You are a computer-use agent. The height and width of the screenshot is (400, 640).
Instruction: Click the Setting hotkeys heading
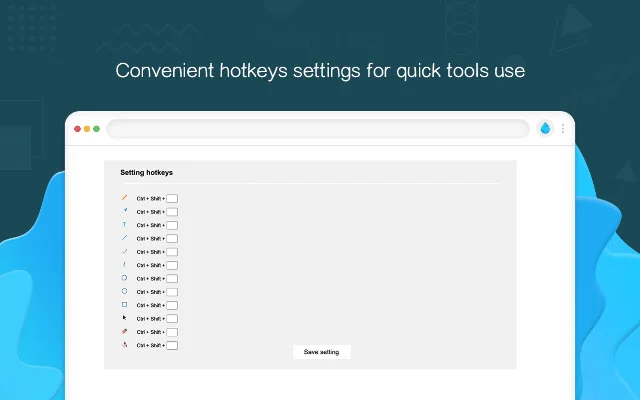147,173
